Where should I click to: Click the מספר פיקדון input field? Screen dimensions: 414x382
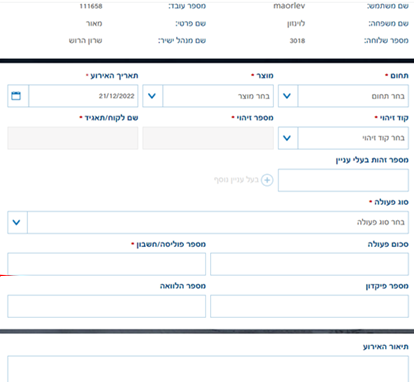pos(309,306)
